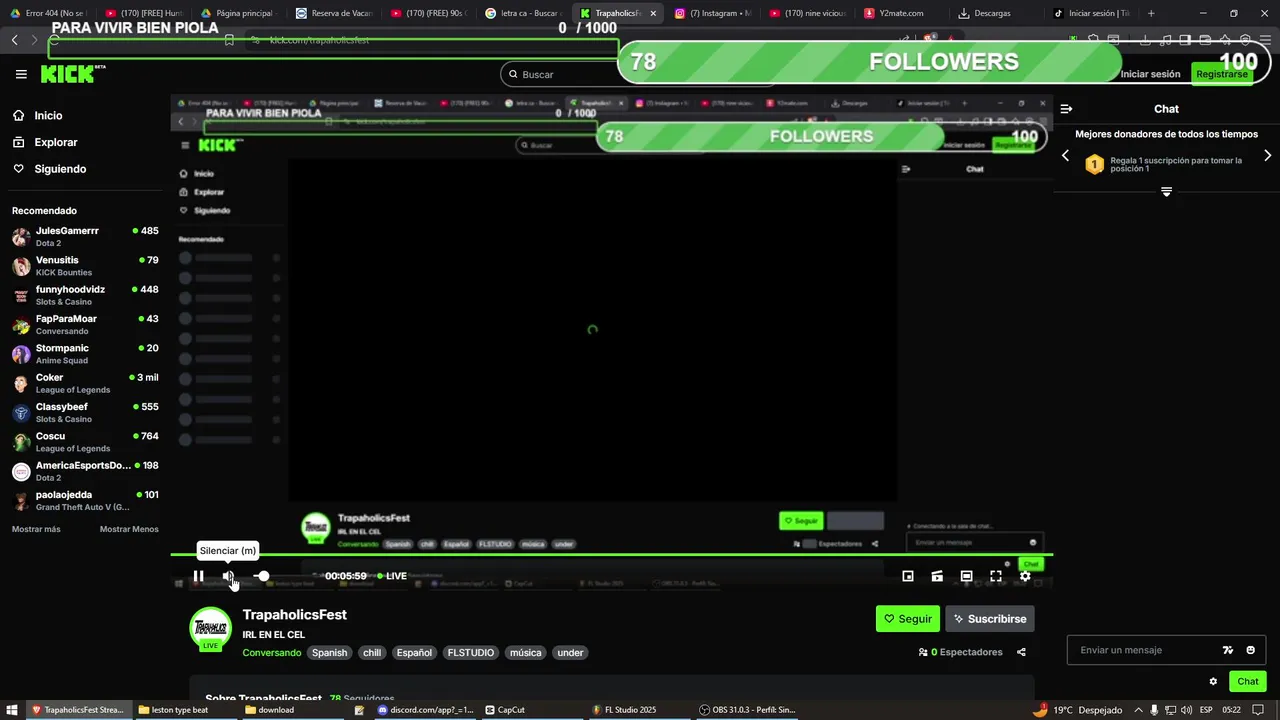The image size is (1280, 720).
Task: Open AmericaEsportsDo... recommended channel
Action: pyautogui.click(x=85, y=471)
